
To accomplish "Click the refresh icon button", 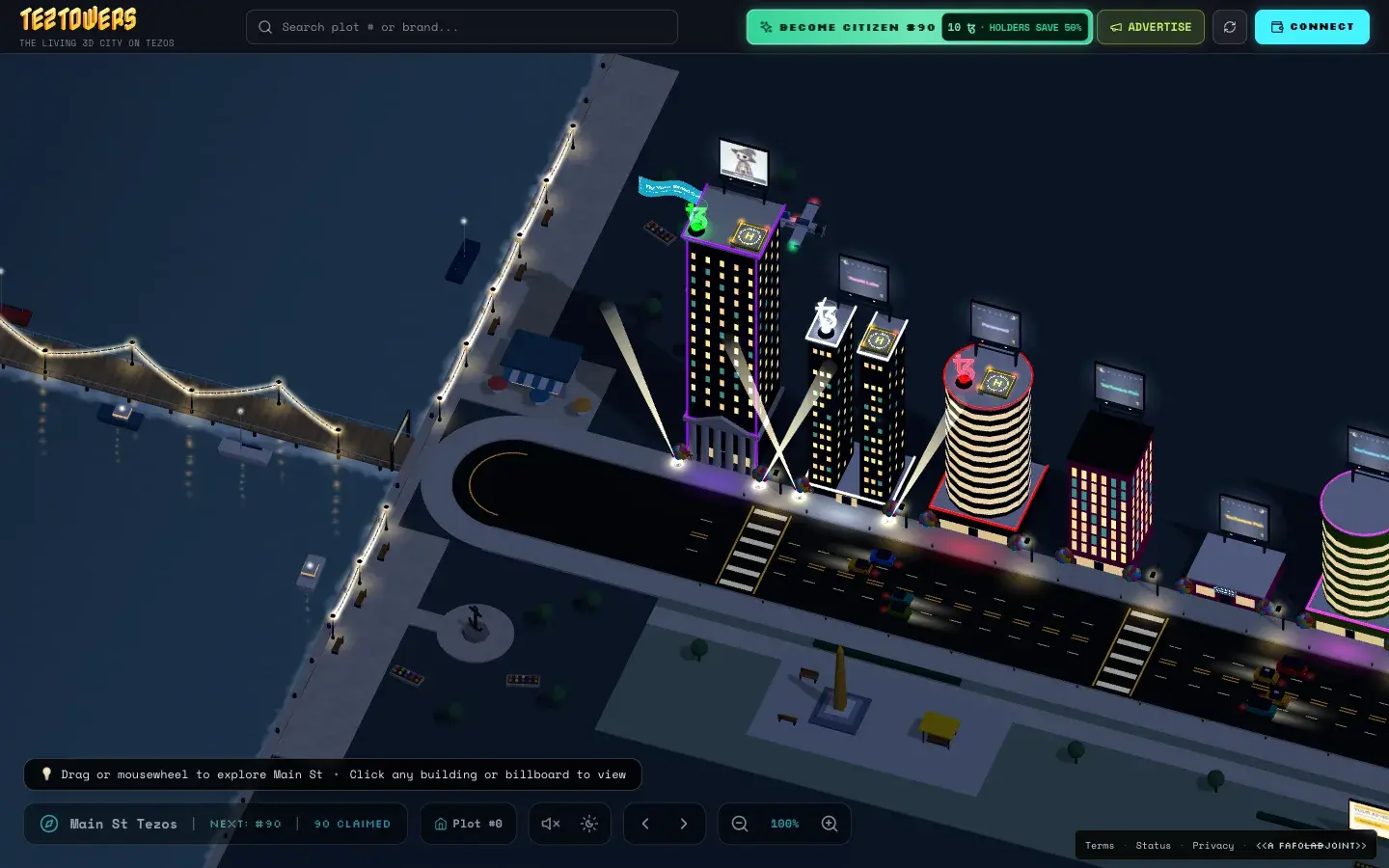I will (1229, 27).
